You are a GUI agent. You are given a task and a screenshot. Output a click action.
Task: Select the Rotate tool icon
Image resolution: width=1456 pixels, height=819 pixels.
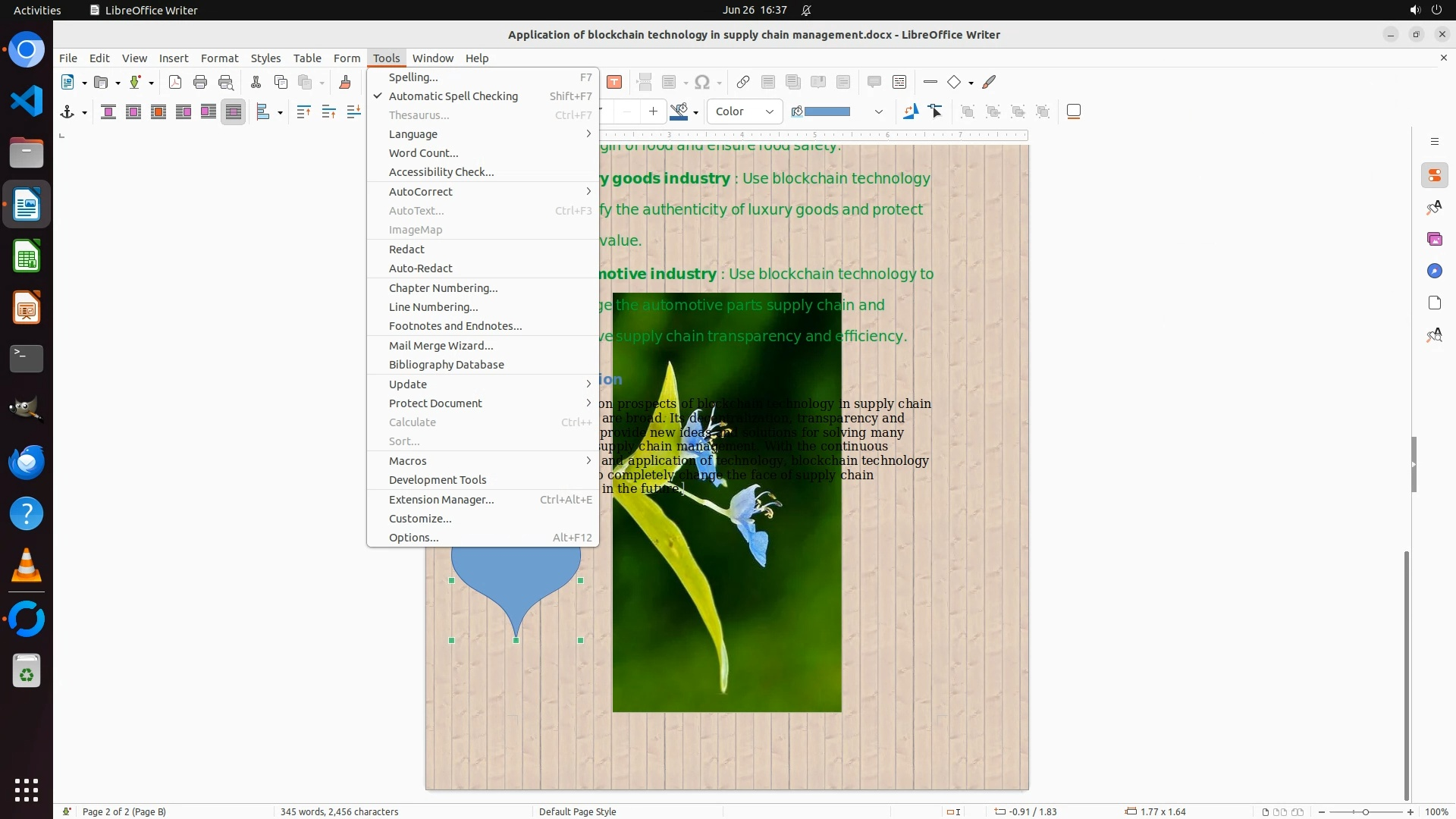click(x=910, y=111)
